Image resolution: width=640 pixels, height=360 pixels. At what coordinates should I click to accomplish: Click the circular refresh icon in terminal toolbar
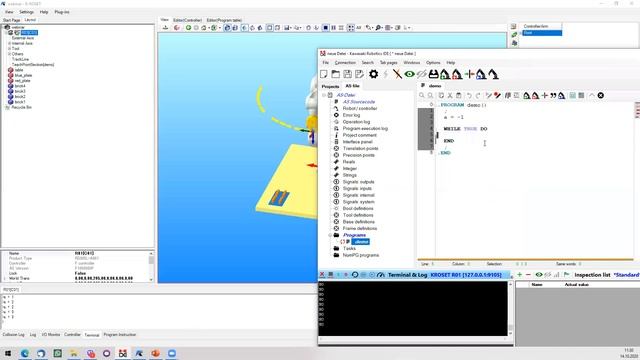pos(355,275)
